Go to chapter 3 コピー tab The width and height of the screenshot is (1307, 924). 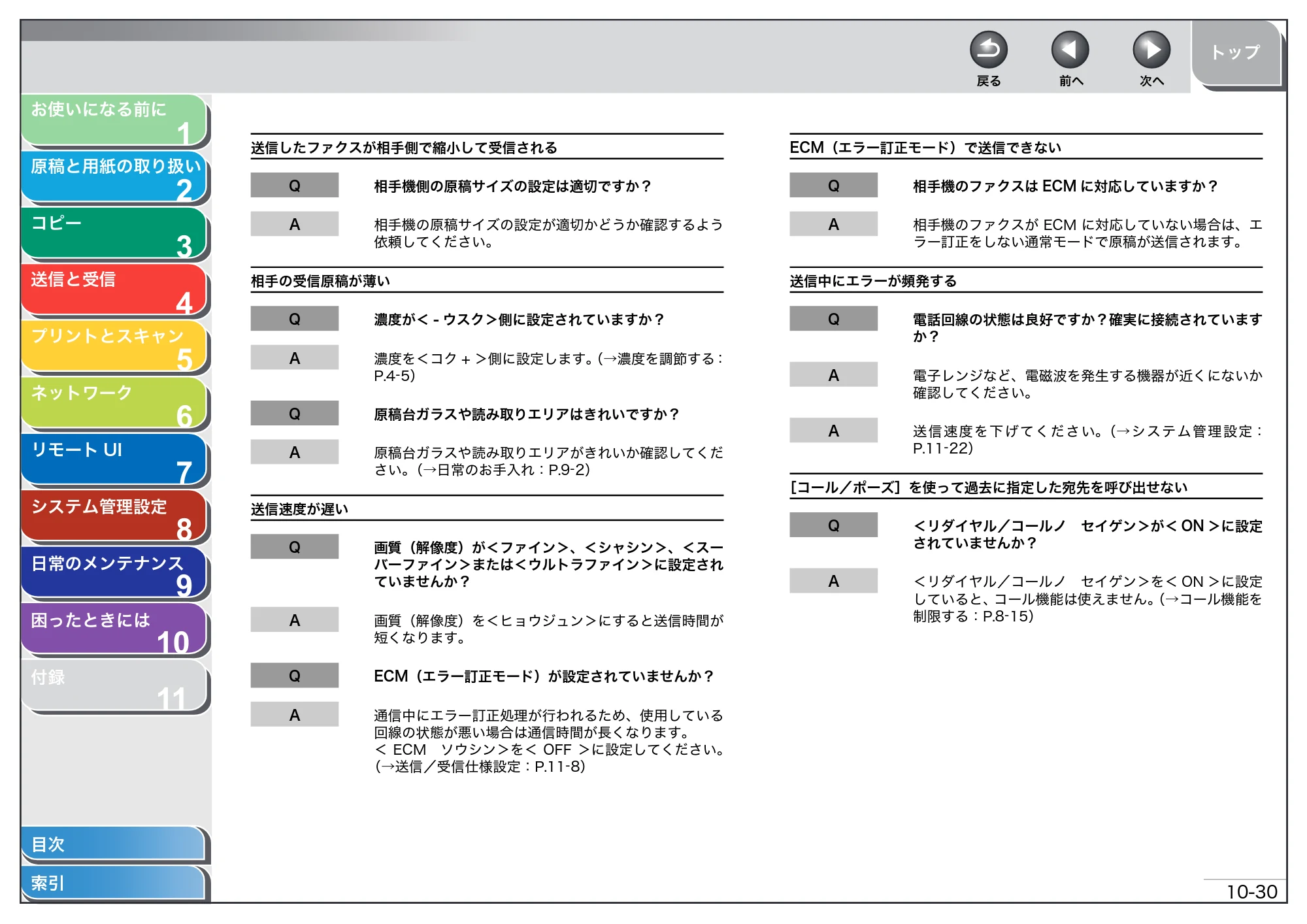114,233
